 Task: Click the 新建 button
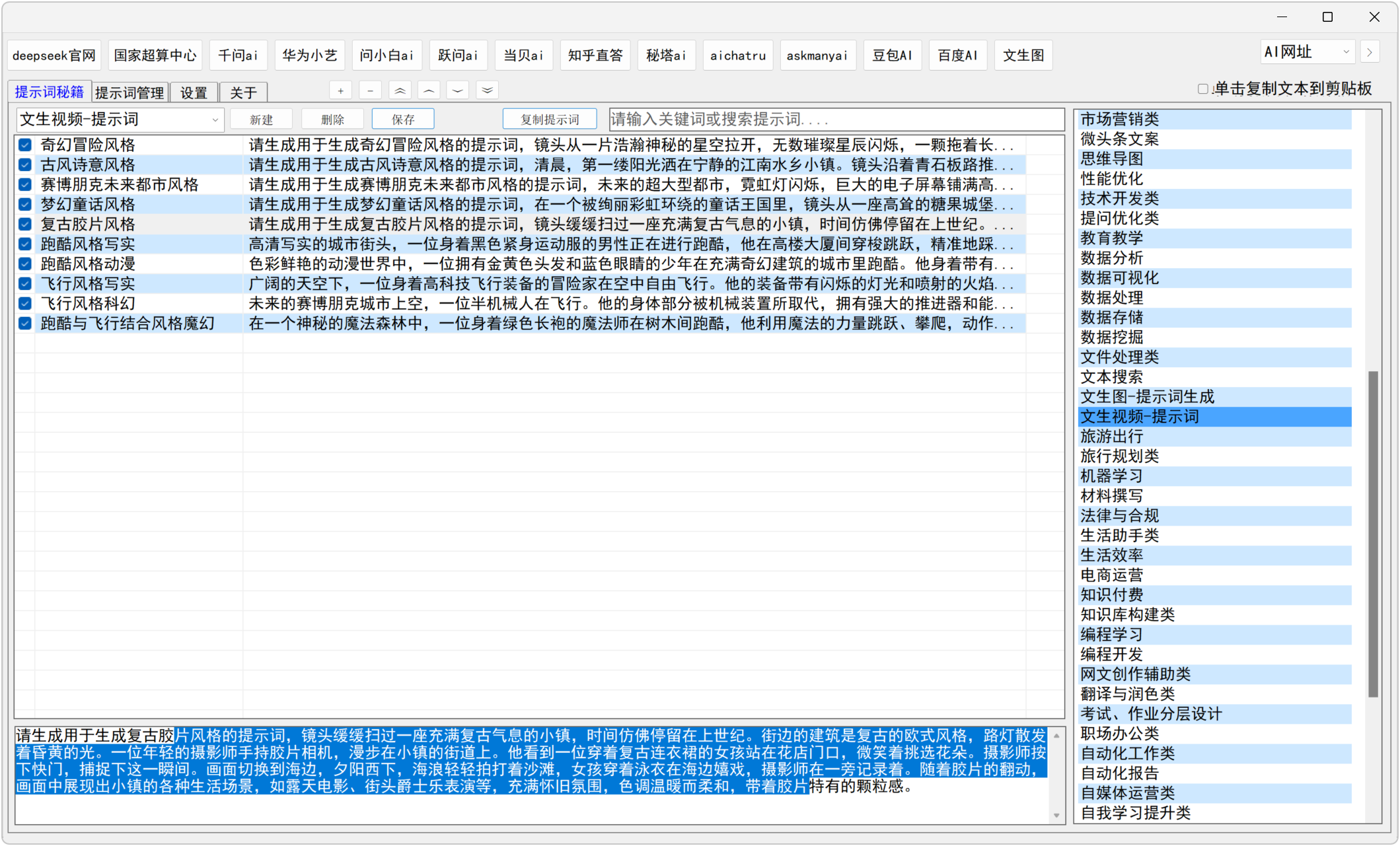262,120
